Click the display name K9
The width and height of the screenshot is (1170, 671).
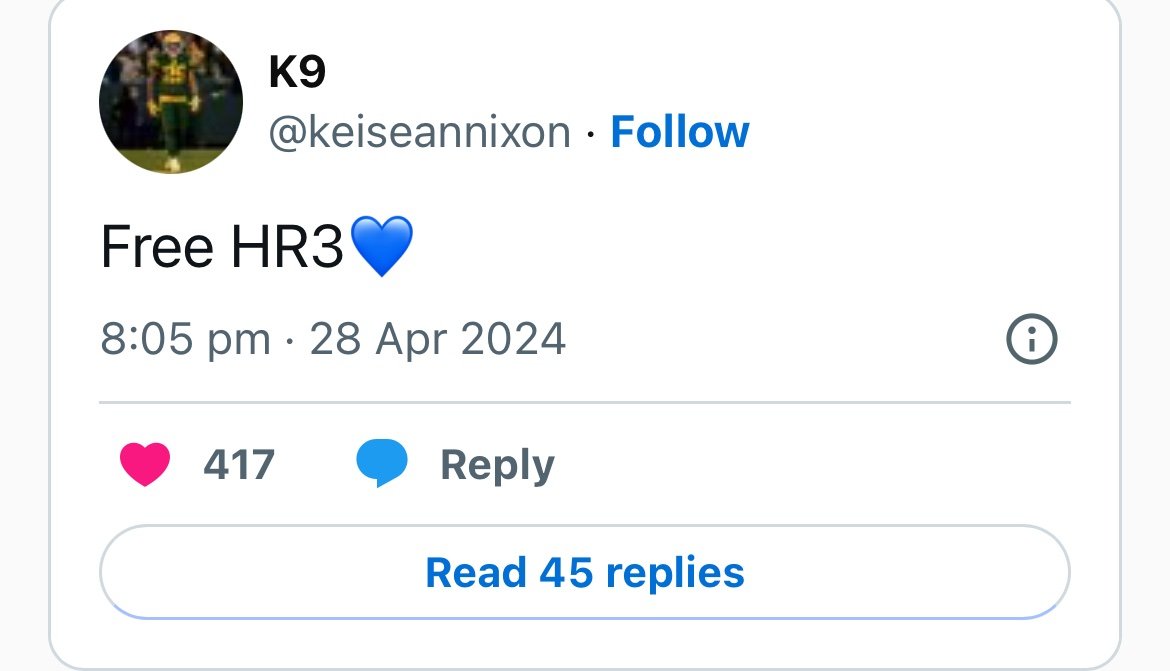pyautogui.click(x=297, y=72)
